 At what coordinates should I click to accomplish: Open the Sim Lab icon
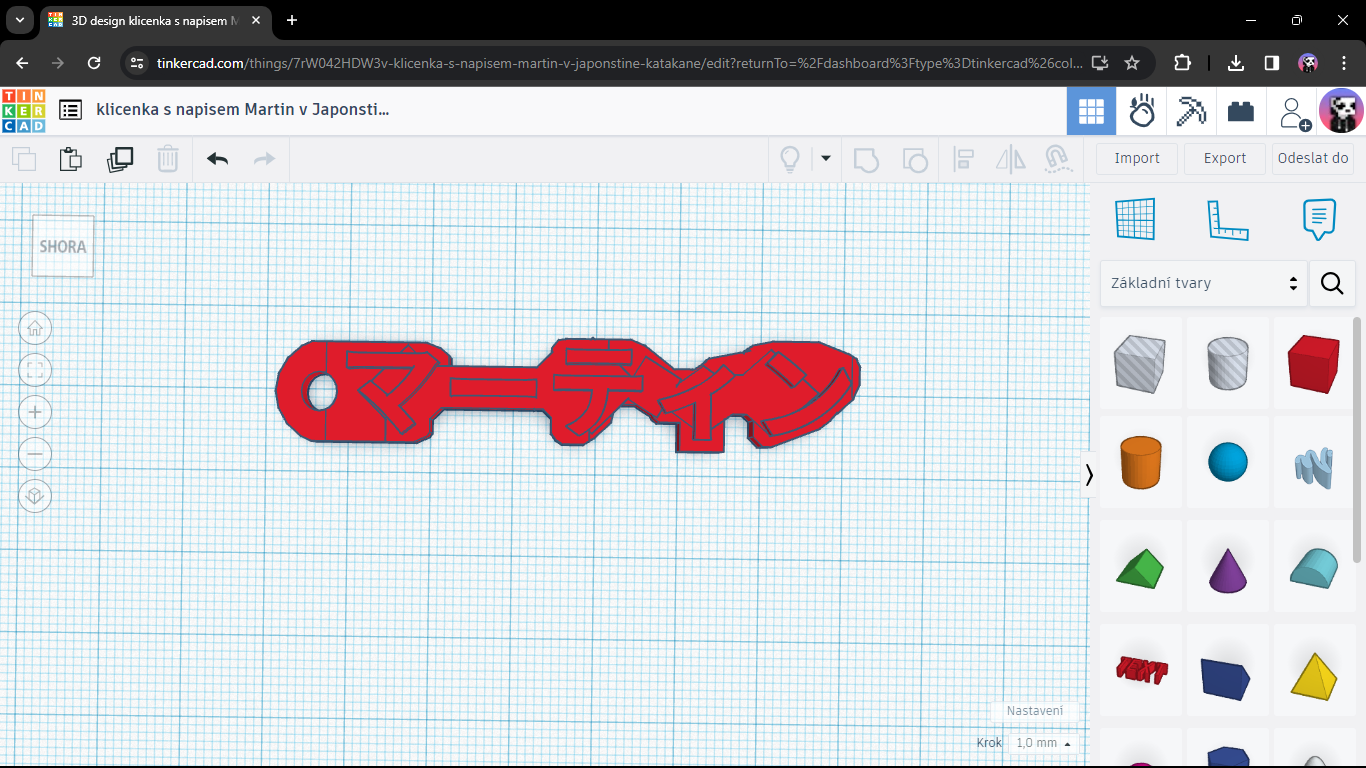pyautogui.click(x=1142, y=111)
